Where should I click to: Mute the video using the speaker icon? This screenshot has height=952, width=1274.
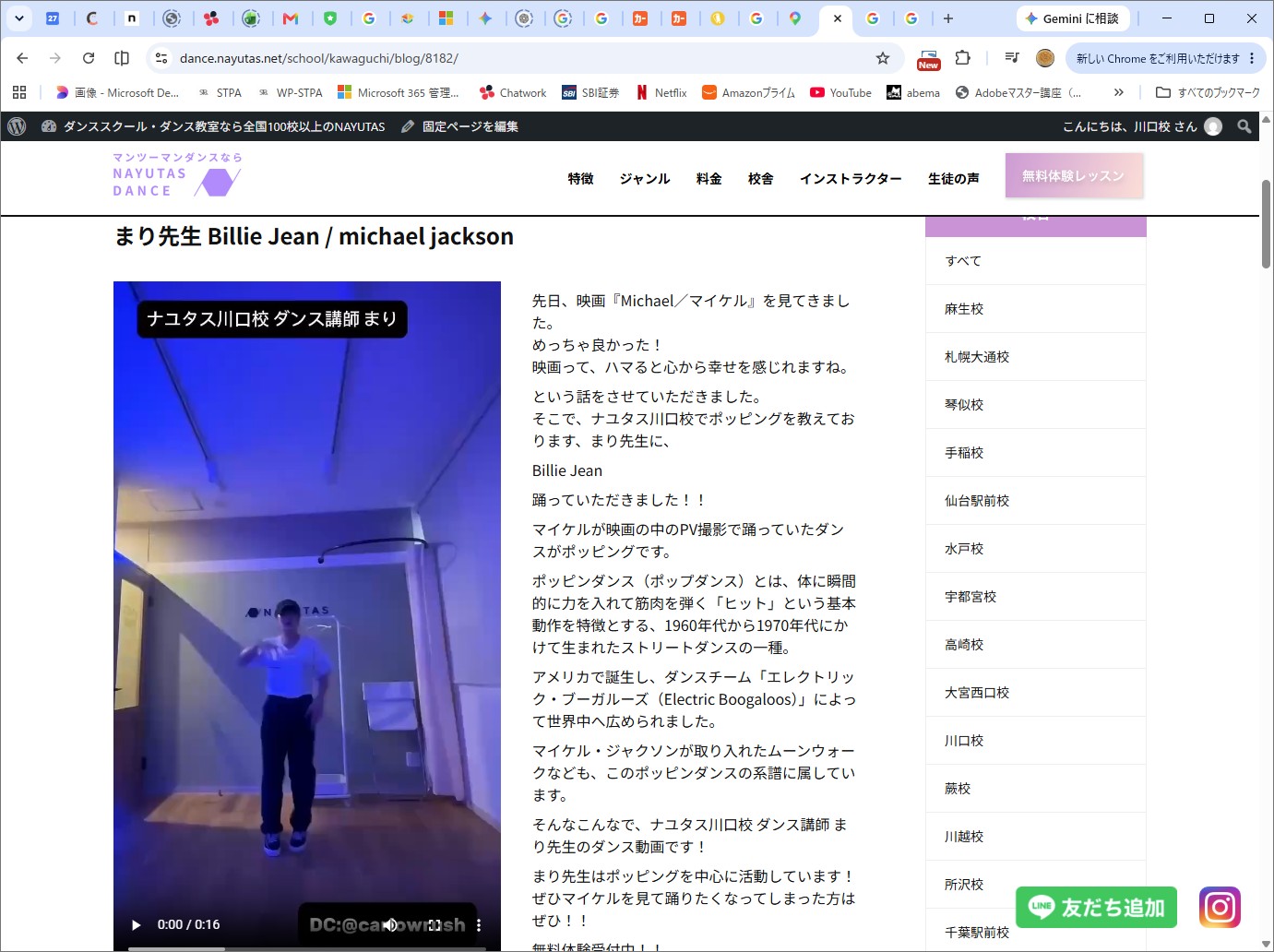(x=391, y=924)
